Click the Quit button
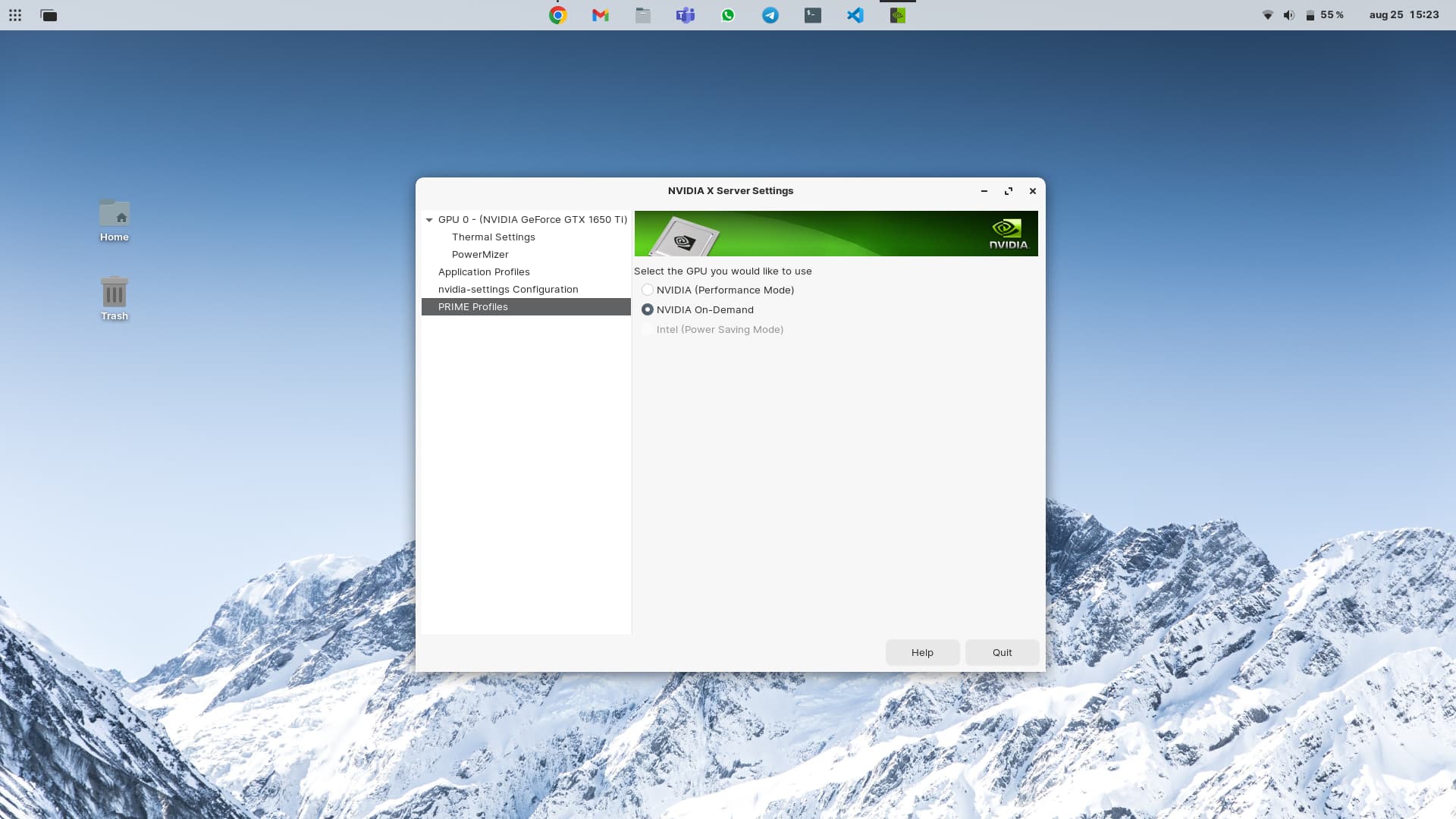Viewport: 1456px width, 819px height. [x=1002, y=652]
